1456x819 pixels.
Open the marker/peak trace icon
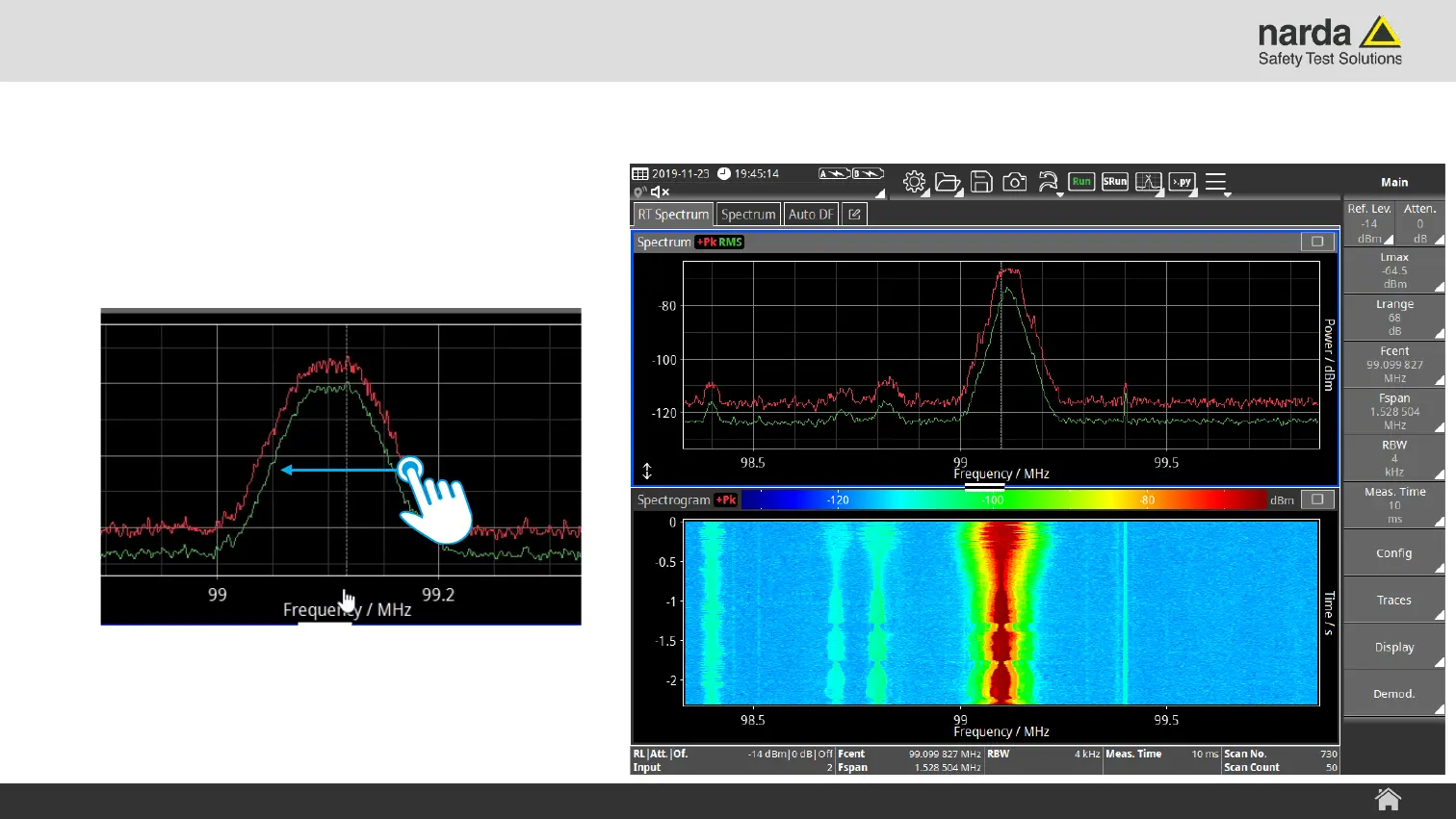click(1149, 182)
